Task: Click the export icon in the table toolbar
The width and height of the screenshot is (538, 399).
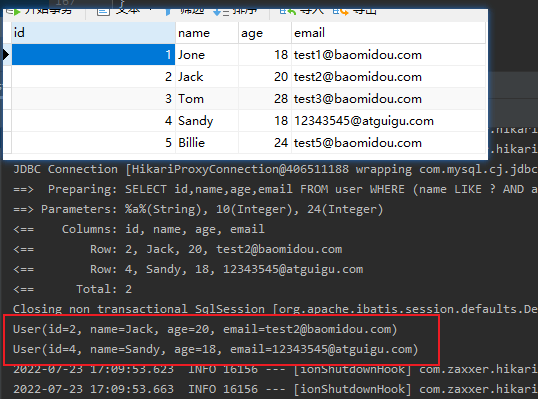Action: pyautogui.click(x=340, y=12)
